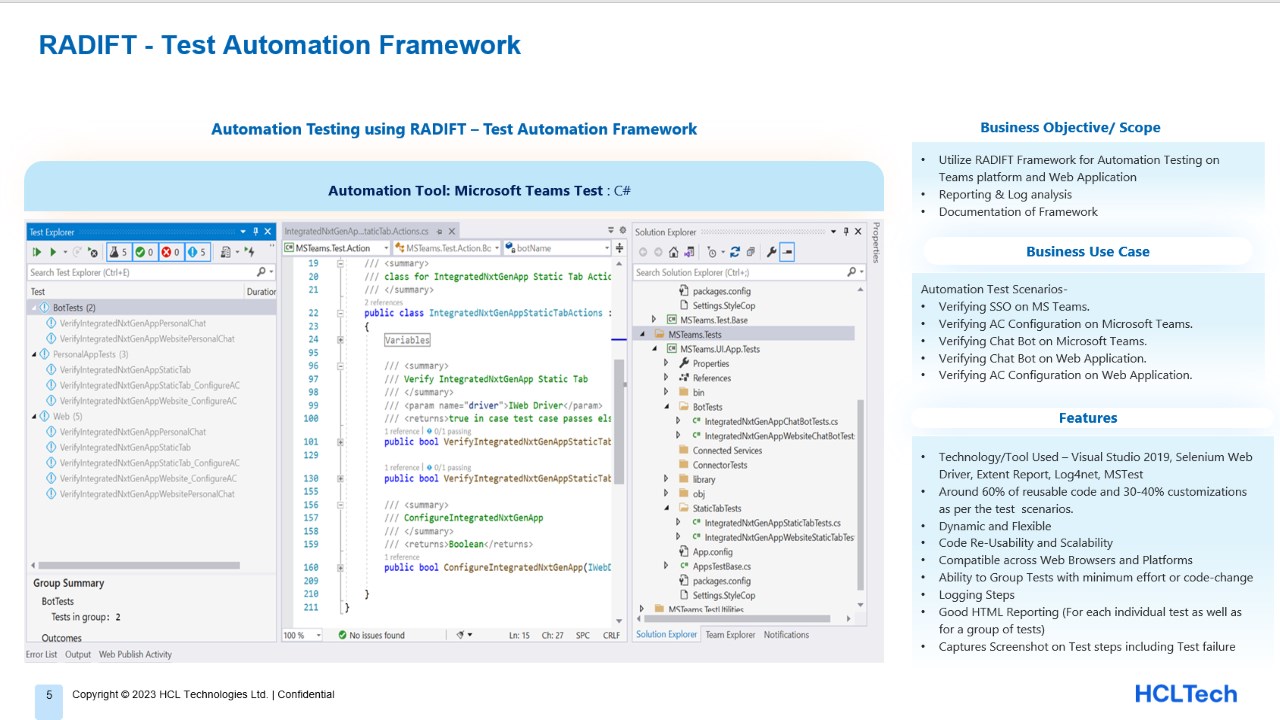Switch to the Notifications tab
This screenshot has width=1280, height=720.
[787, 635]
